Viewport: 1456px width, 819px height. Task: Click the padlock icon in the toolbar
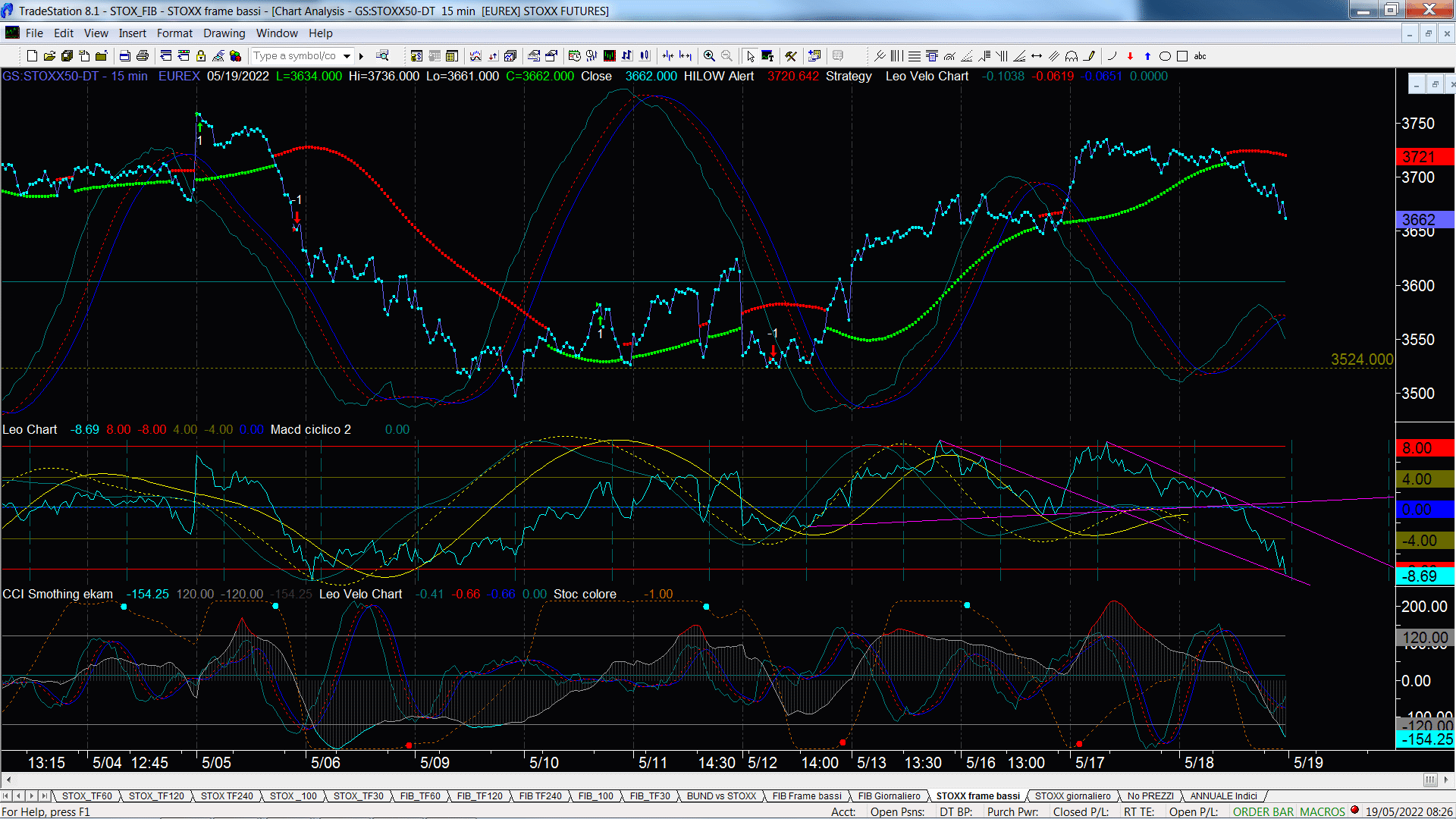point(201,56)
